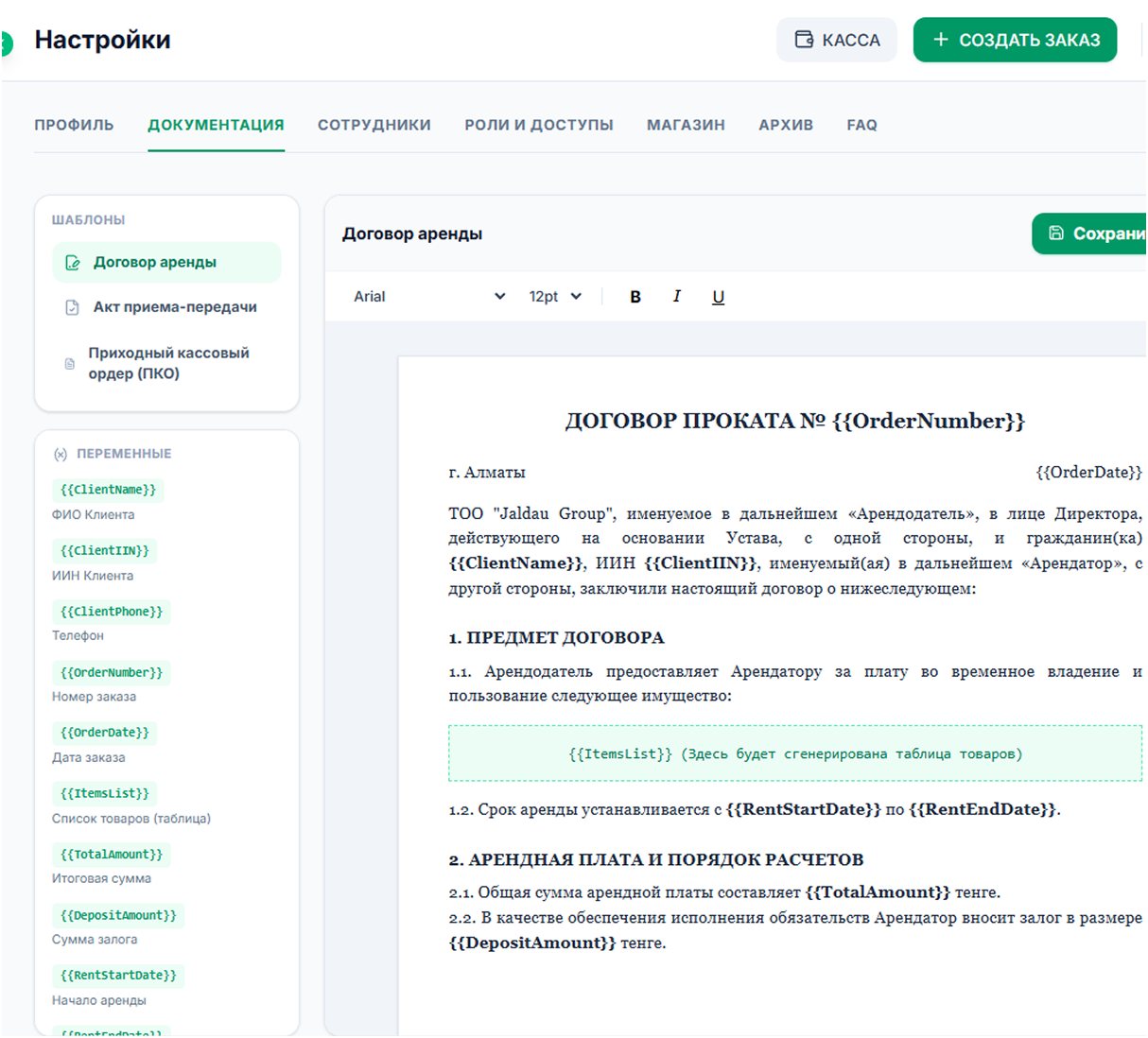Switch to the АРХИВ tab

786,125
